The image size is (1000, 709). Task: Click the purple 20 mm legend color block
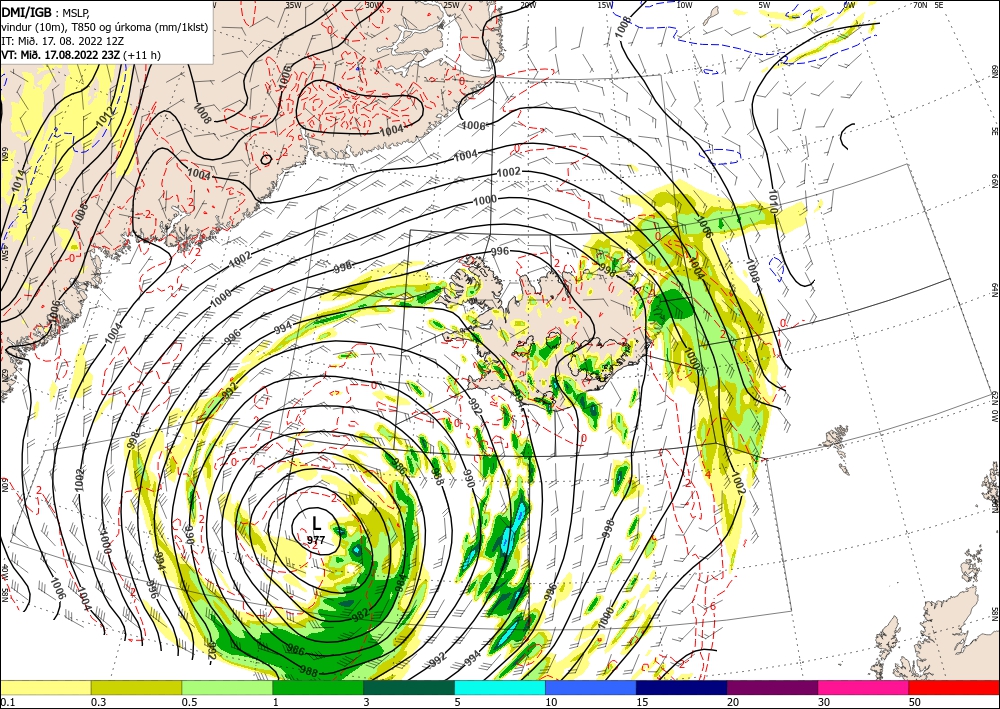(x=772, y=687)
